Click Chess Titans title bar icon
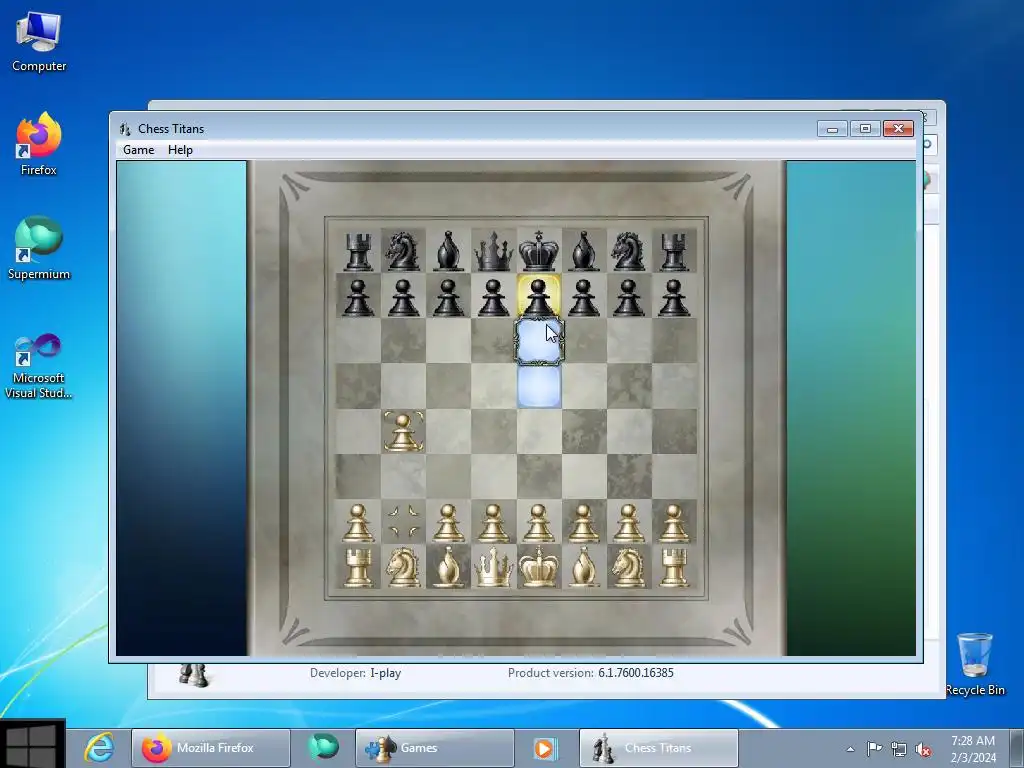This screenshot has width=1024, height=768. (x=125, y=129)
